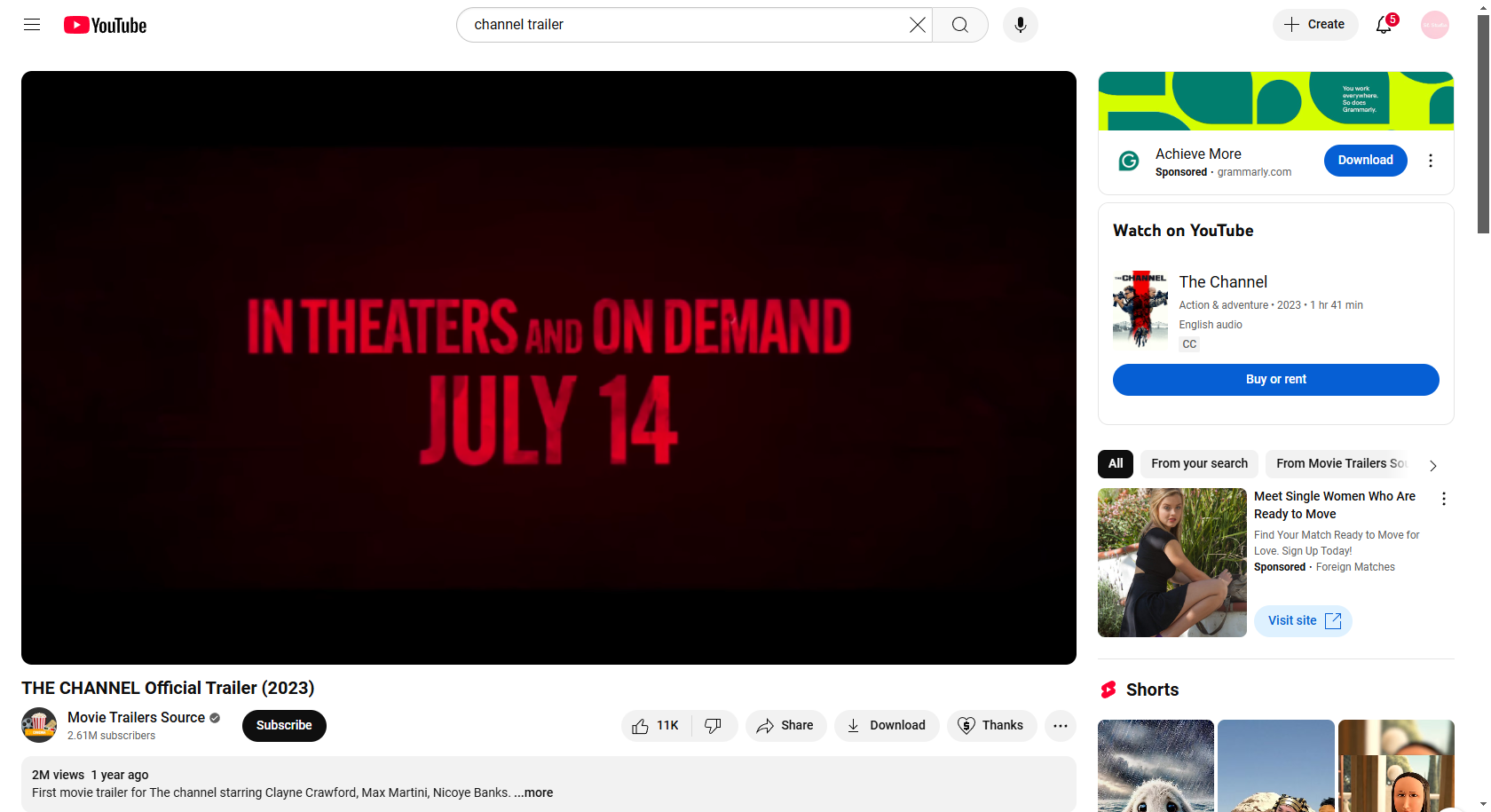Open third Shorts thumbnail with face
The width and height of the screenshot is (1491, 812).
click(1396, 766)
